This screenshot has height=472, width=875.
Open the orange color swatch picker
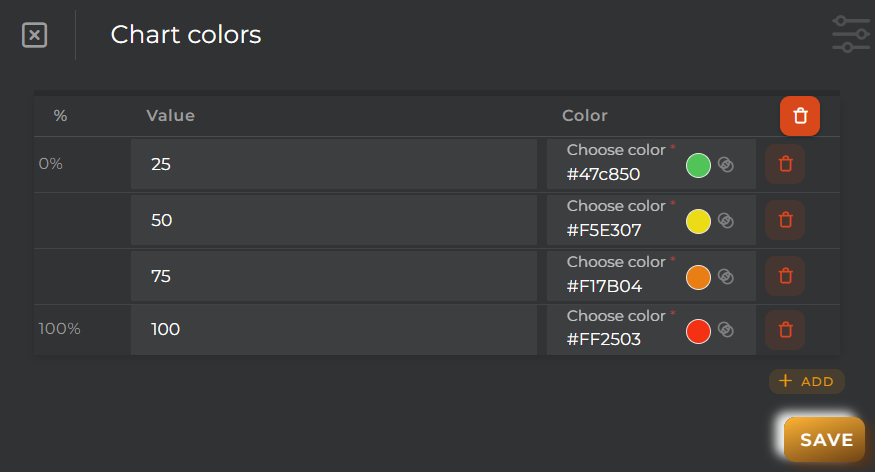tap(698, 277)
